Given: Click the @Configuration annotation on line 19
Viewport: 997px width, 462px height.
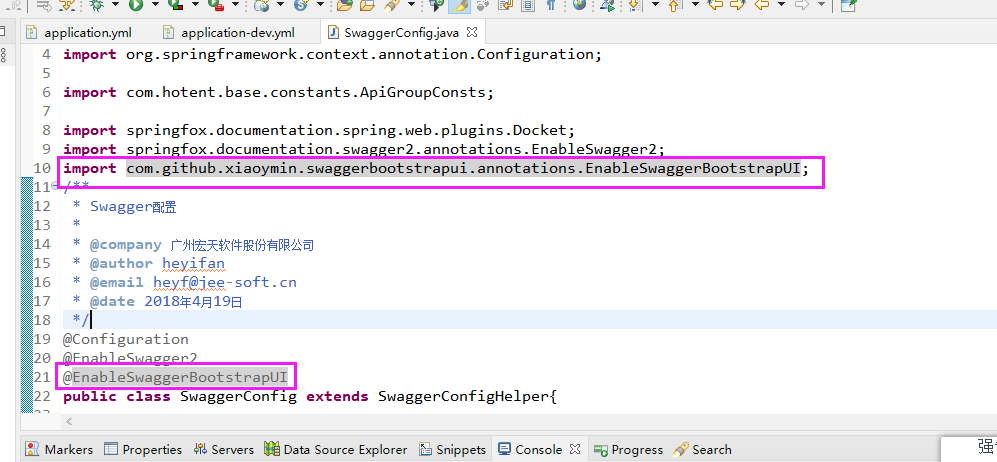Looking at the screenshot, I should coord(125,339).
